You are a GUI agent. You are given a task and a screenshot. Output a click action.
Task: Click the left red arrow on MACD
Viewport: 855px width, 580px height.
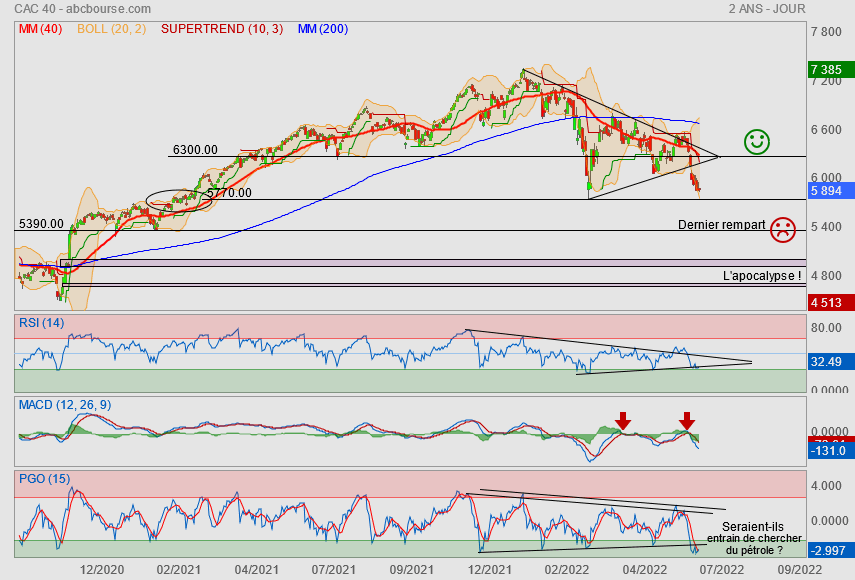(x=623, y=420)
